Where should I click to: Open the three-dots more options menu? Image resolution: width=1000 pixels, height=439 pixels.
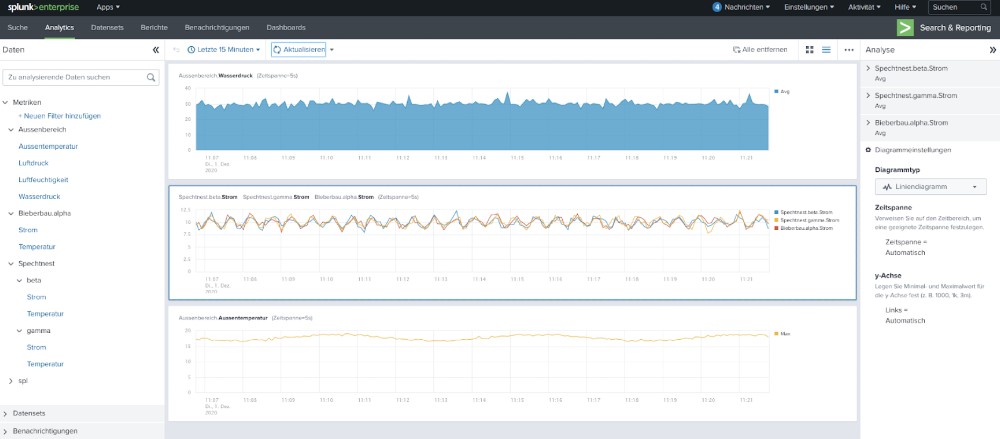coord(849,50)
